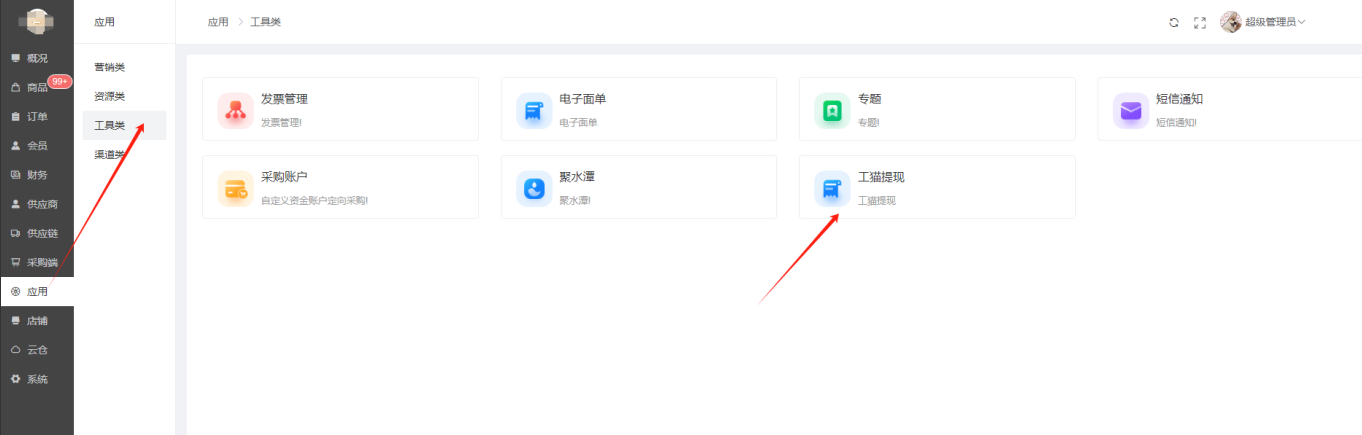1362x435 pixels.
Task: Select 应用 in the left sidebar
Action: tap(37, 292)
